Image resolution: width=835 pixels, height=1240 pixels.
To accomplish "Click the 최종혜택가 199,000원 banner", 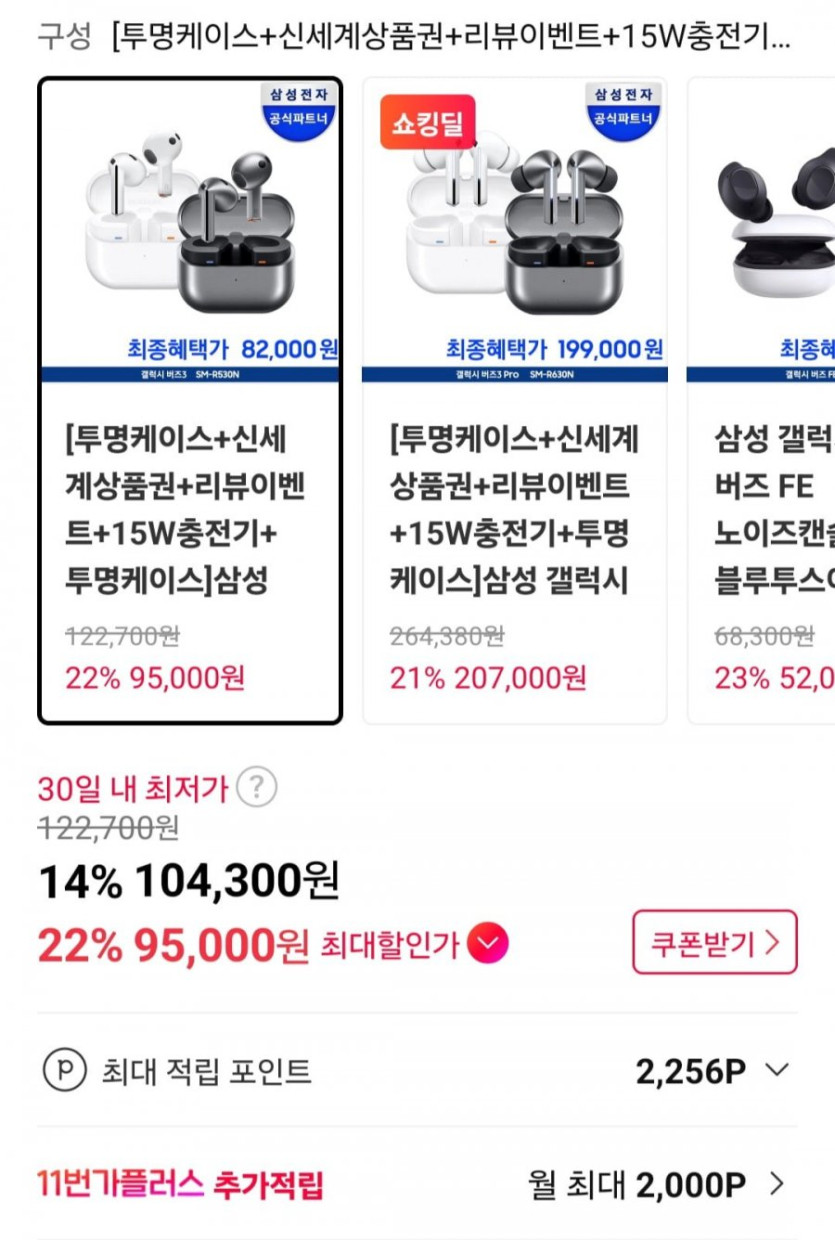I will tap(554, 349).
